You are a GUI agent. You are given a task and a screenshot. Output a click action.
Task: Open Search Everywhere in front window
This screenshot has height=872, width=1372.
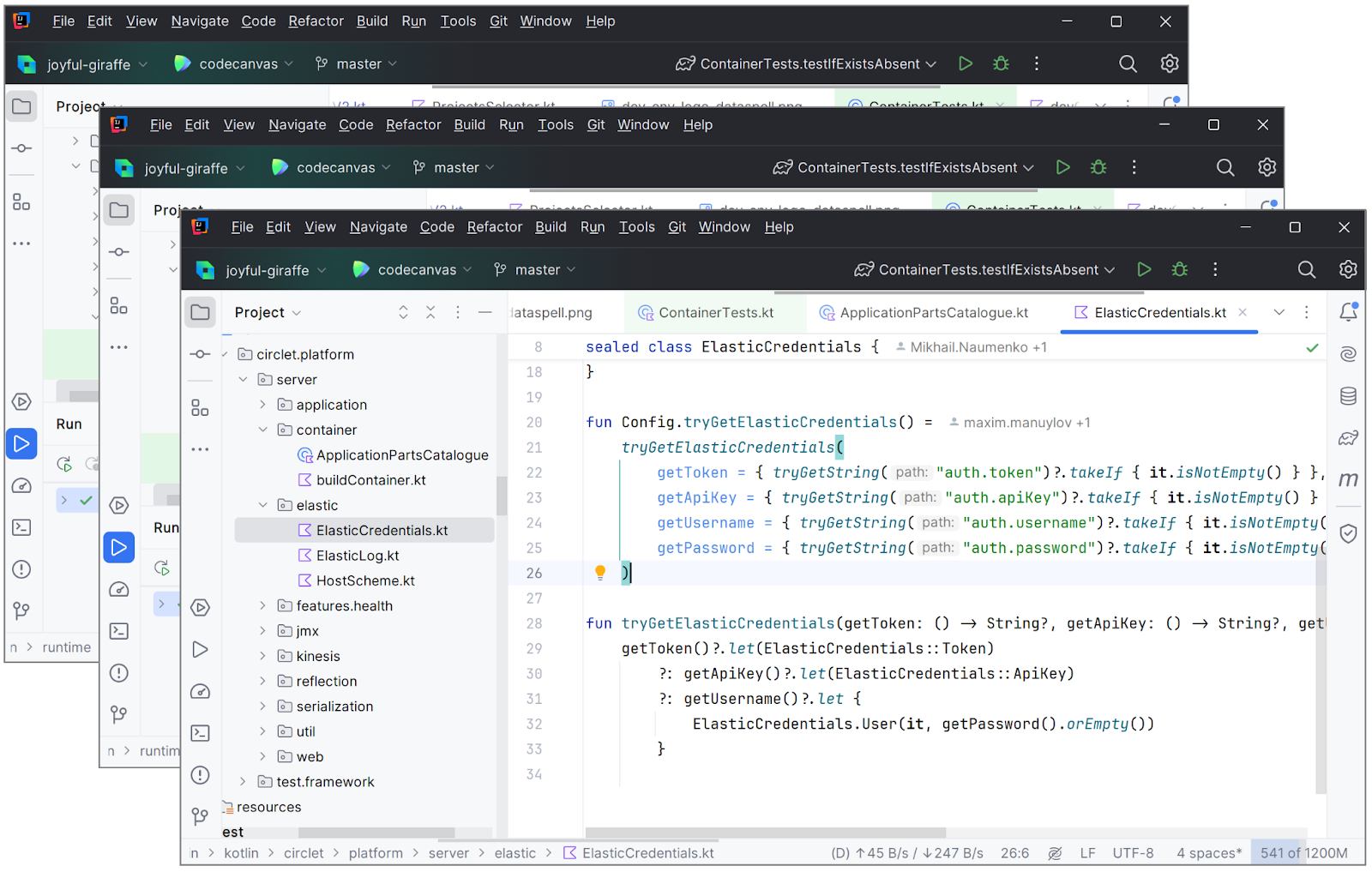[x=1306, y=269]
